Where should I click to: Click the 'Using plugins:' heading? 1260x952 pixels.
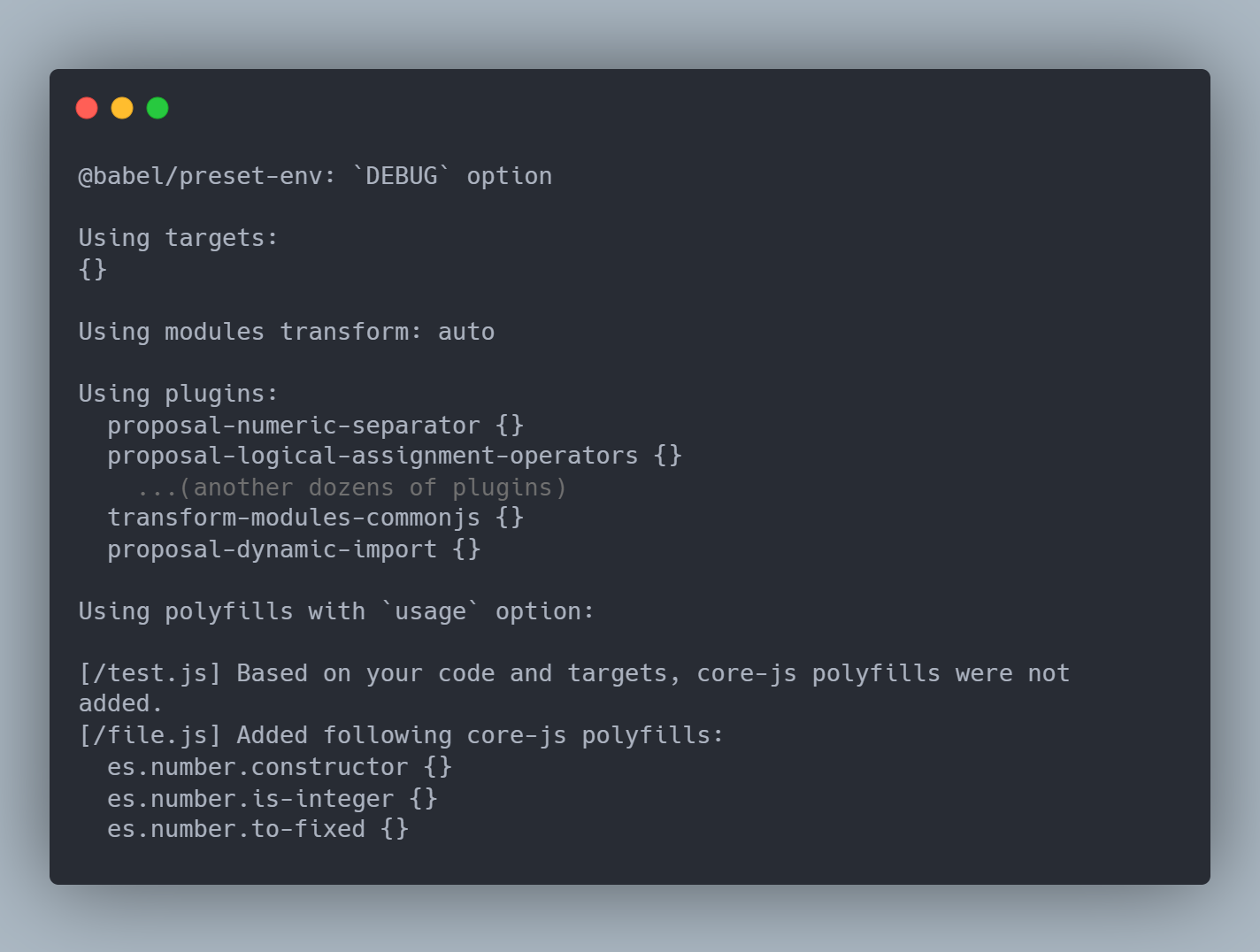pyautogui.click(x=178, y=394)
